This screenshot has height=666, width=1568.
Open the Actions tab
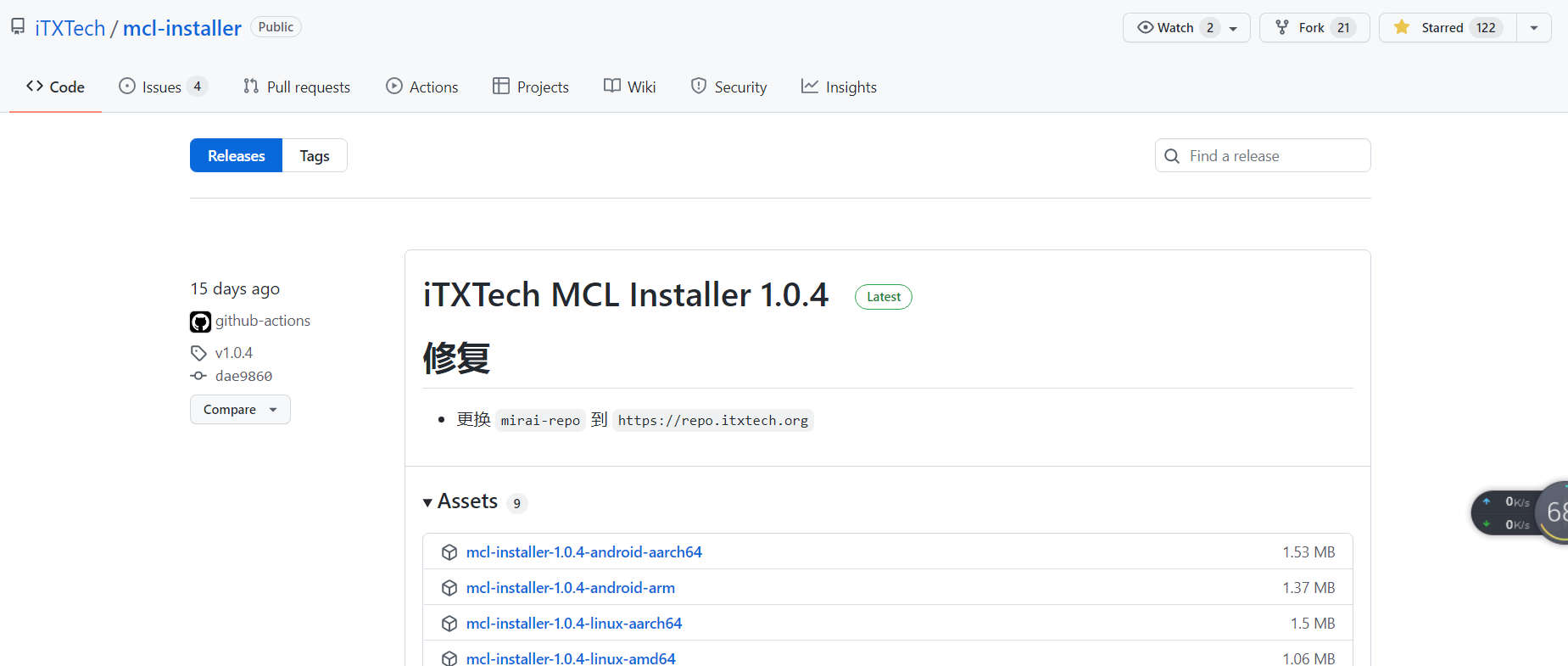coord(422,87)
